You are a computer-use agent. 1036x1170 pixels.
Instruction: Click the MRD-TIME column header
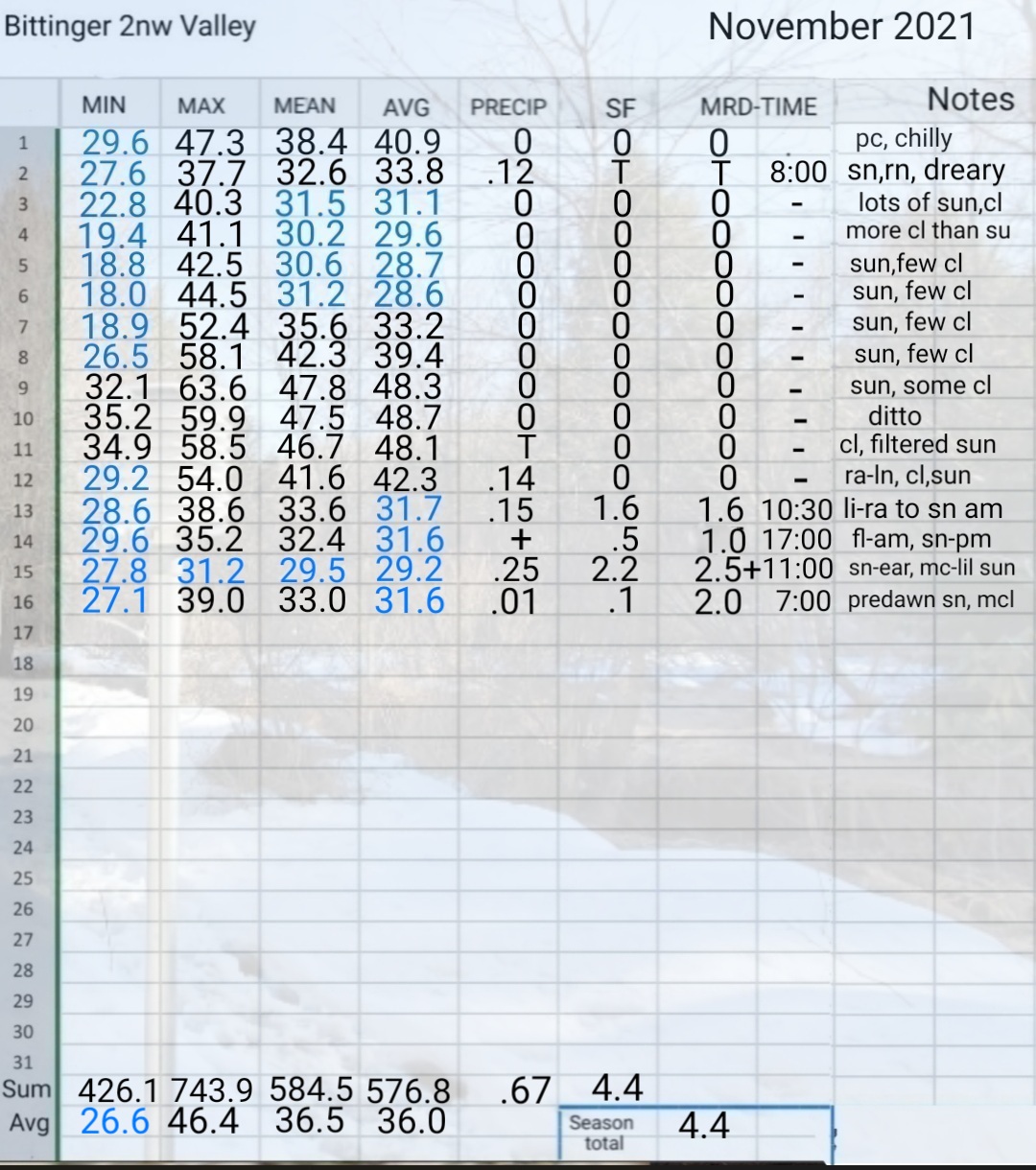click(x=759, y=107)
